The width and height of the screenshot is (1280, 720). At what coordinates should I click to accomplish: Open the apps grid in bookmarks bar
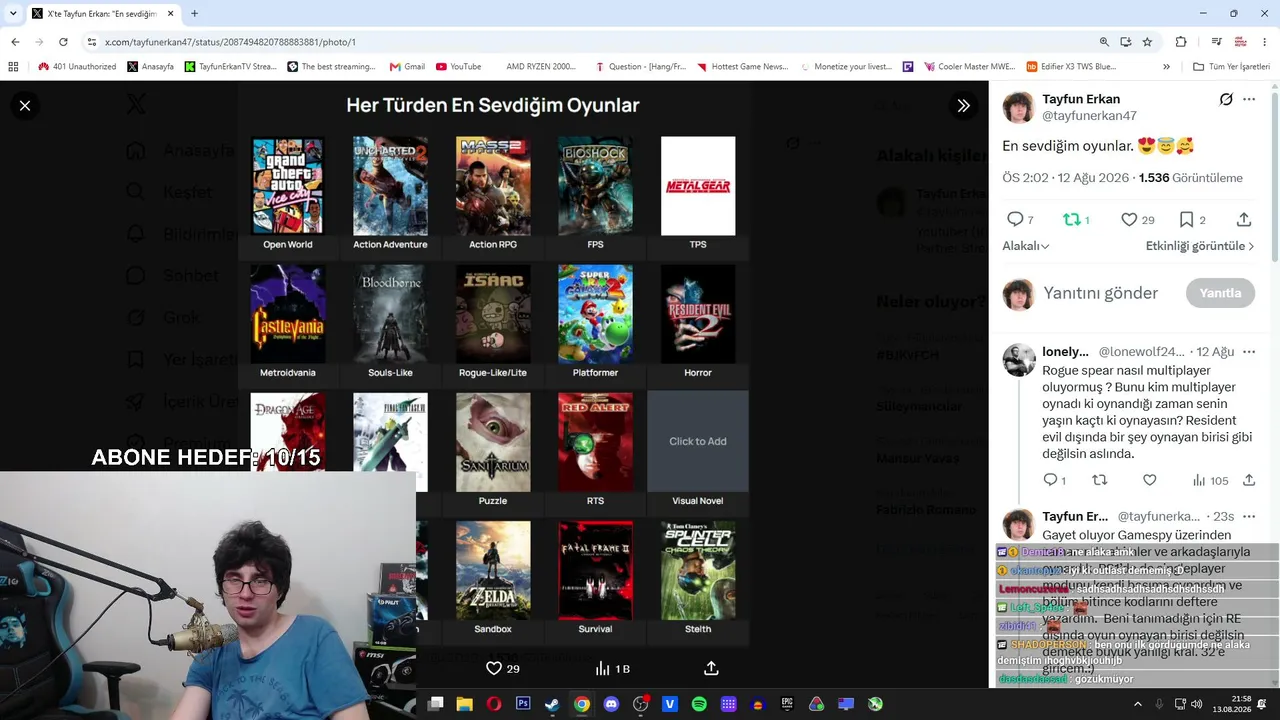(x=13, y=67)
